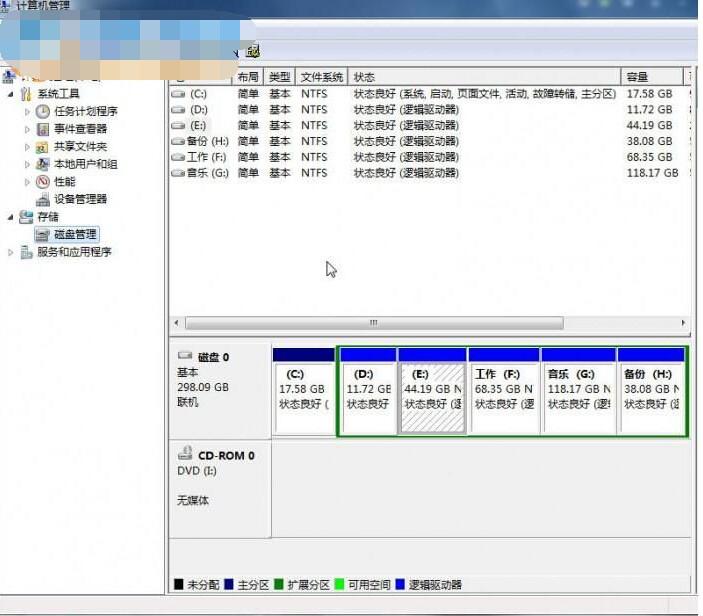
Task: Expand the 任务计划程序 node
Action: (27, 112)
